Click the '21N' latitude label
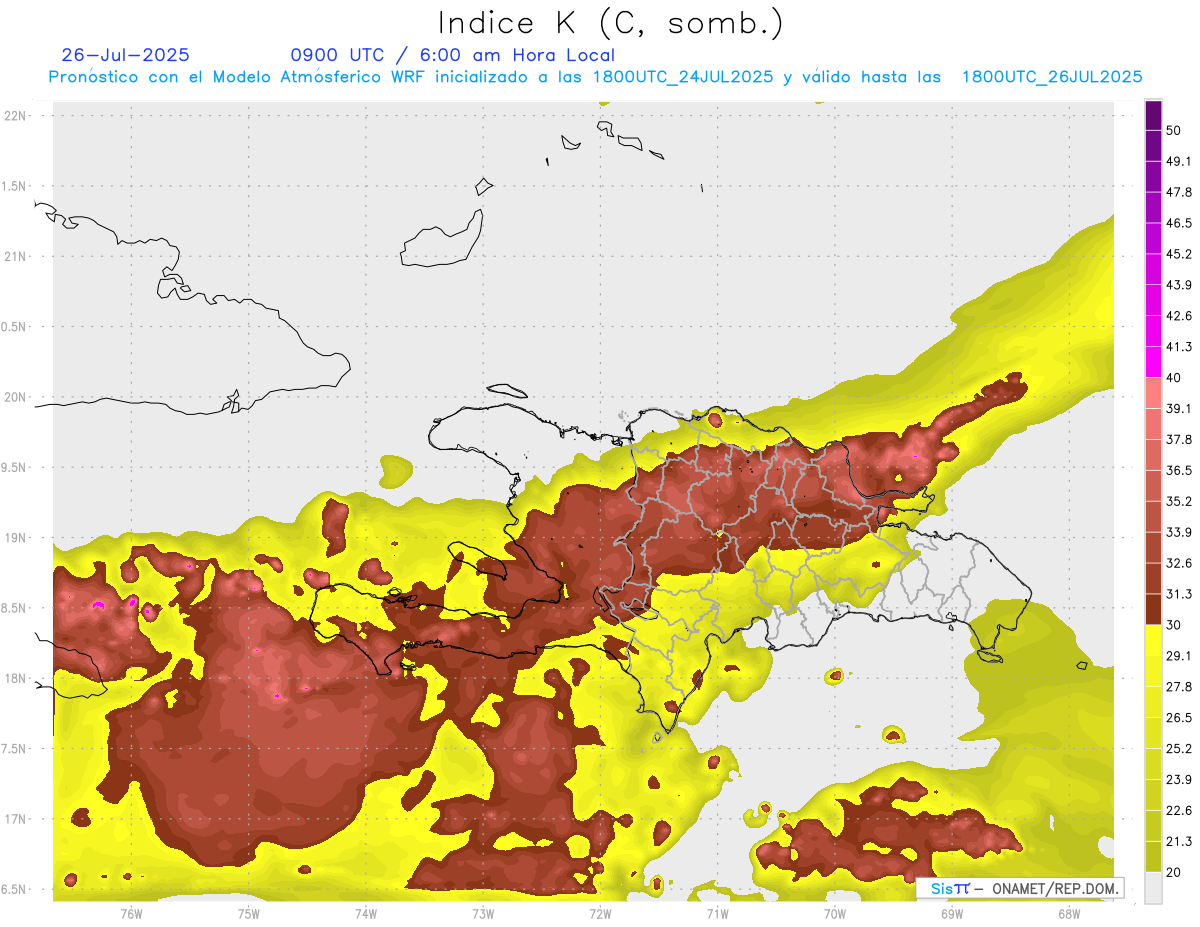The height and width of the screenshot is (927, 1200). point(16,256)
